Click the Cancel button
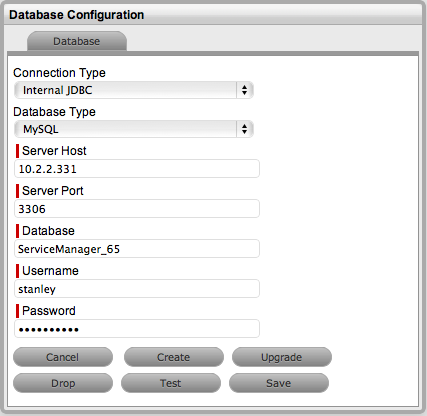 click(63, 357)
